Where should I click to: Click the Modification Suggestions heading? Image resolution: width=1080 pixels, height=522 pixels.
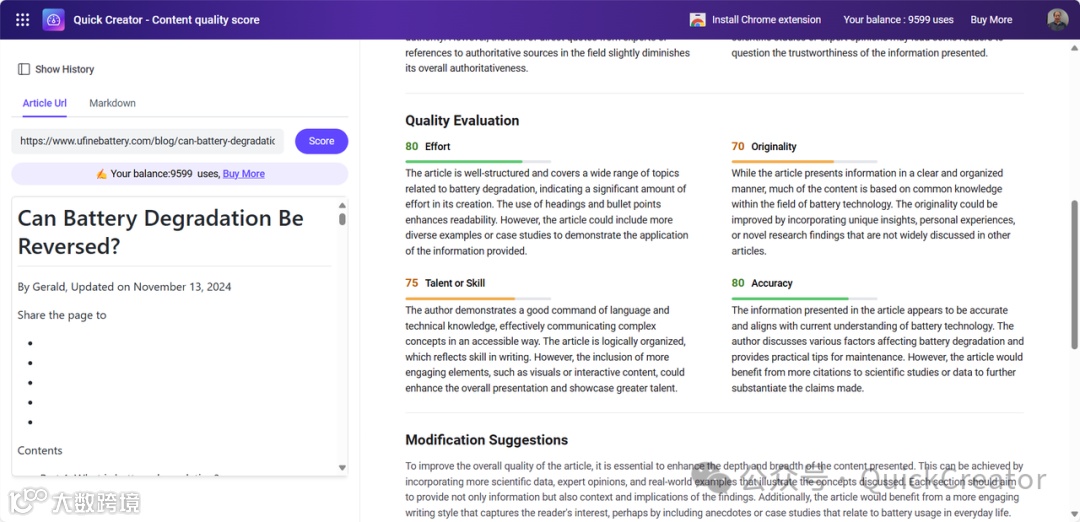pos(487,440)
